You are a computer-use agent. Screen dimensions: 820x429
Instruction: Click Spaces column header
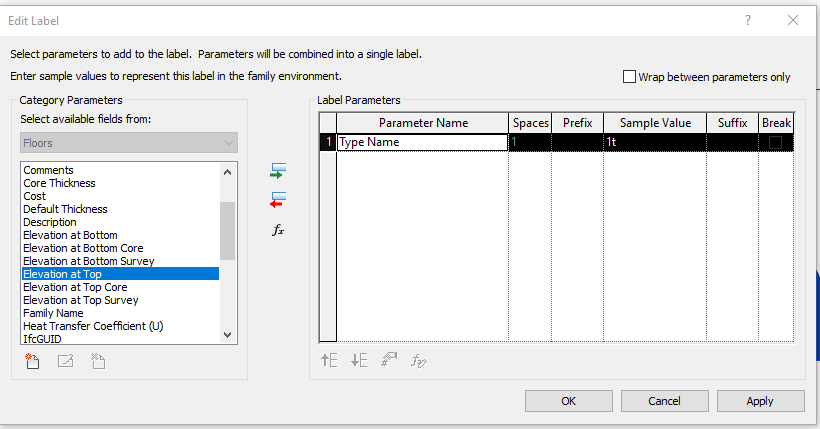click(530, 123)
